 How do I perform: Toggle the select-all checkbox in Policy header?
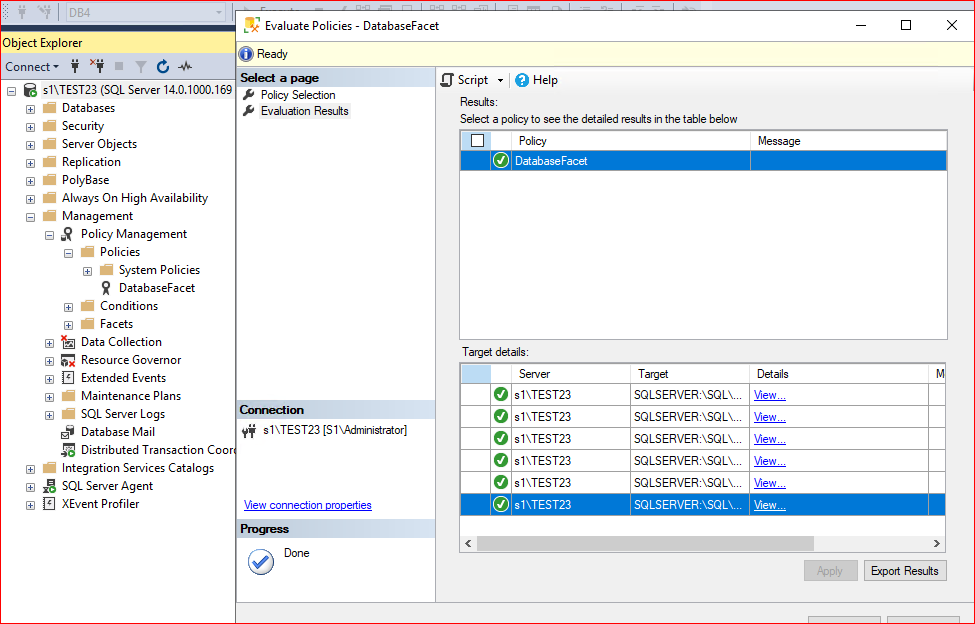pos(477,140)
